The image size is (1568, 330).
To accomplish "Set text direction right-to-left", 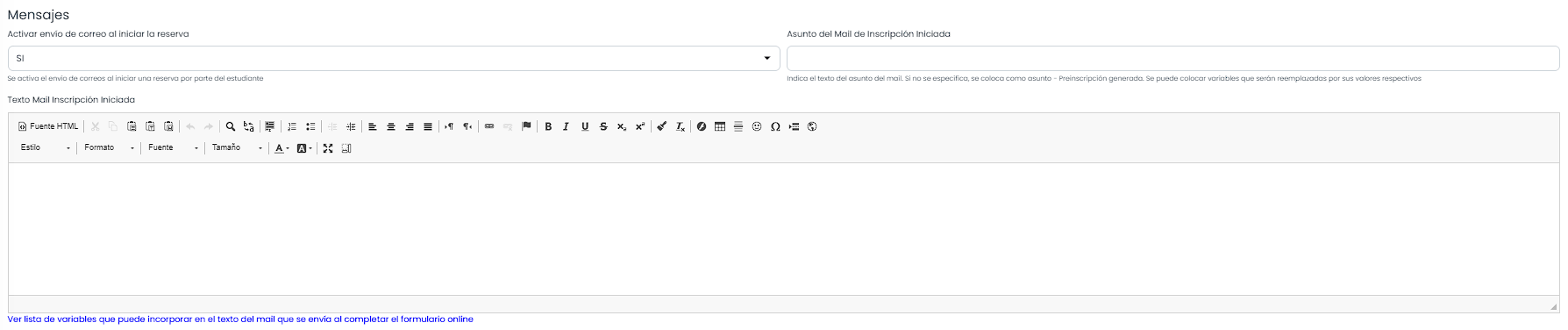I will click(x=467, y=126).
